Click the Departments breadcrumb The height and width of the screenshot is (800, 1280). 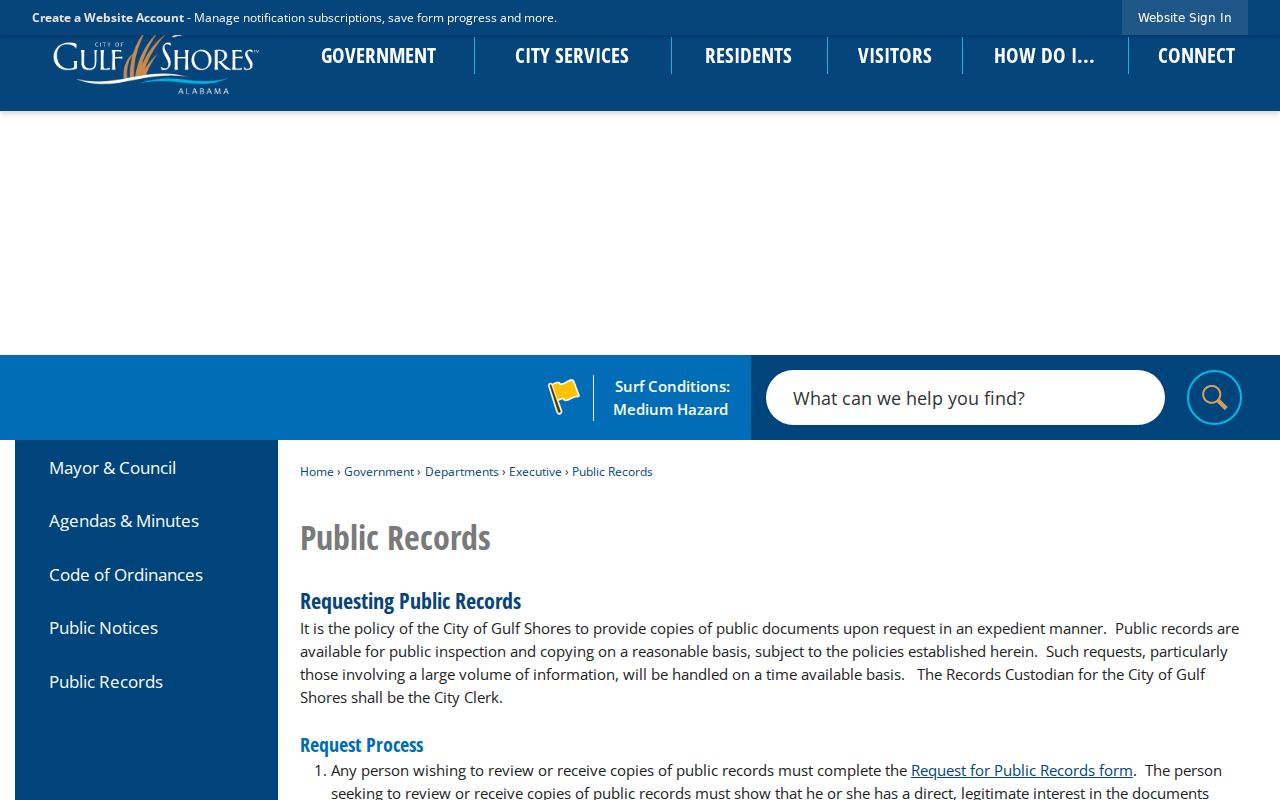(x=462, y=471)
